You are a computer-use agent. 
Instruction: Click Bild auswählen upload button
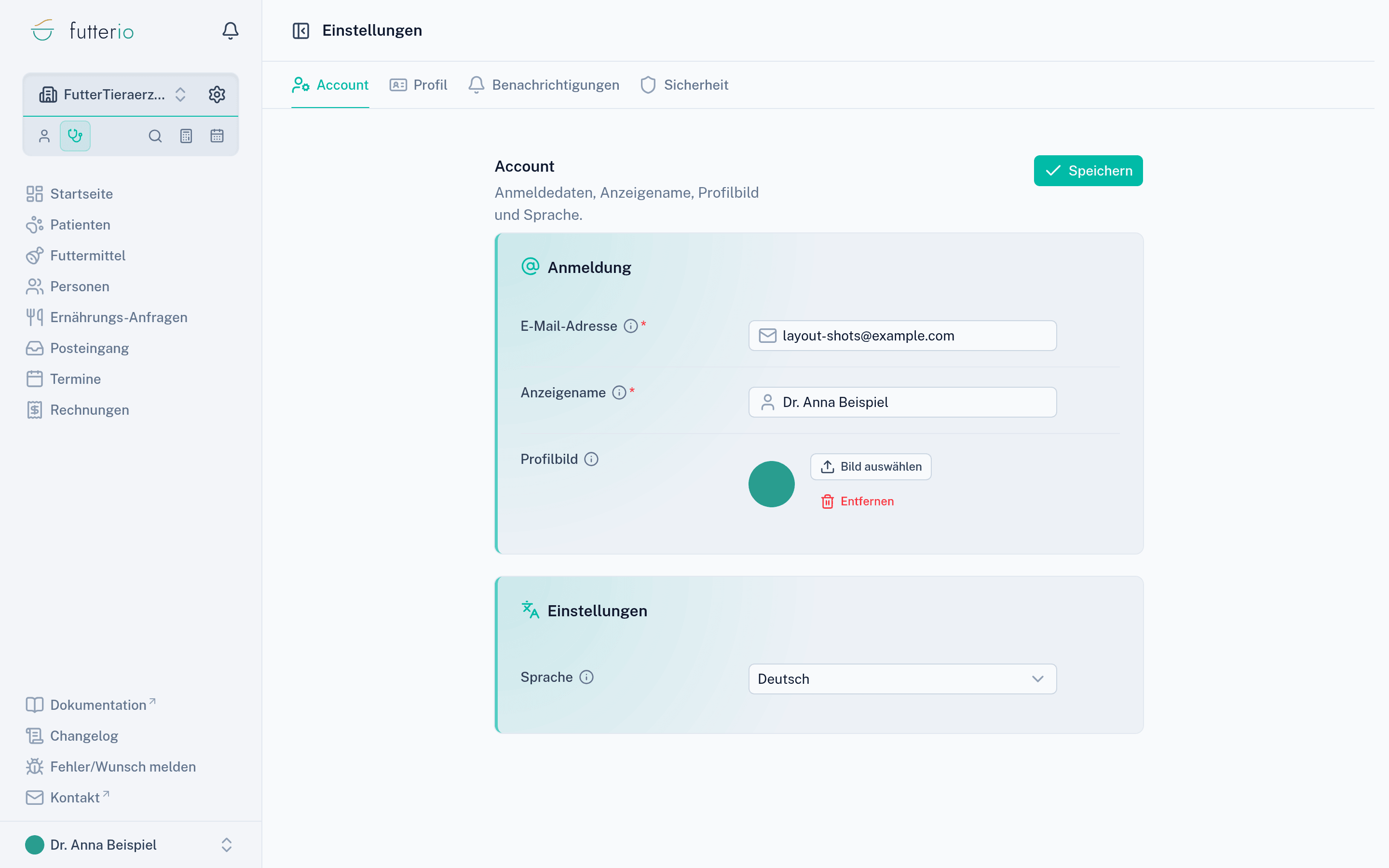[x=871, y=467]
